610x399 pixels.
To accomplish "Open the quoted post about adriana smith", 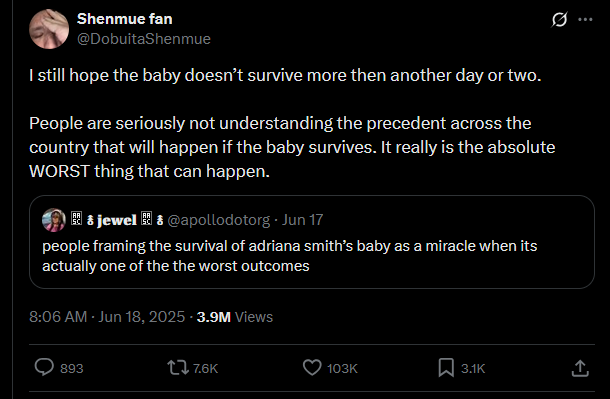I will point(312,242).
